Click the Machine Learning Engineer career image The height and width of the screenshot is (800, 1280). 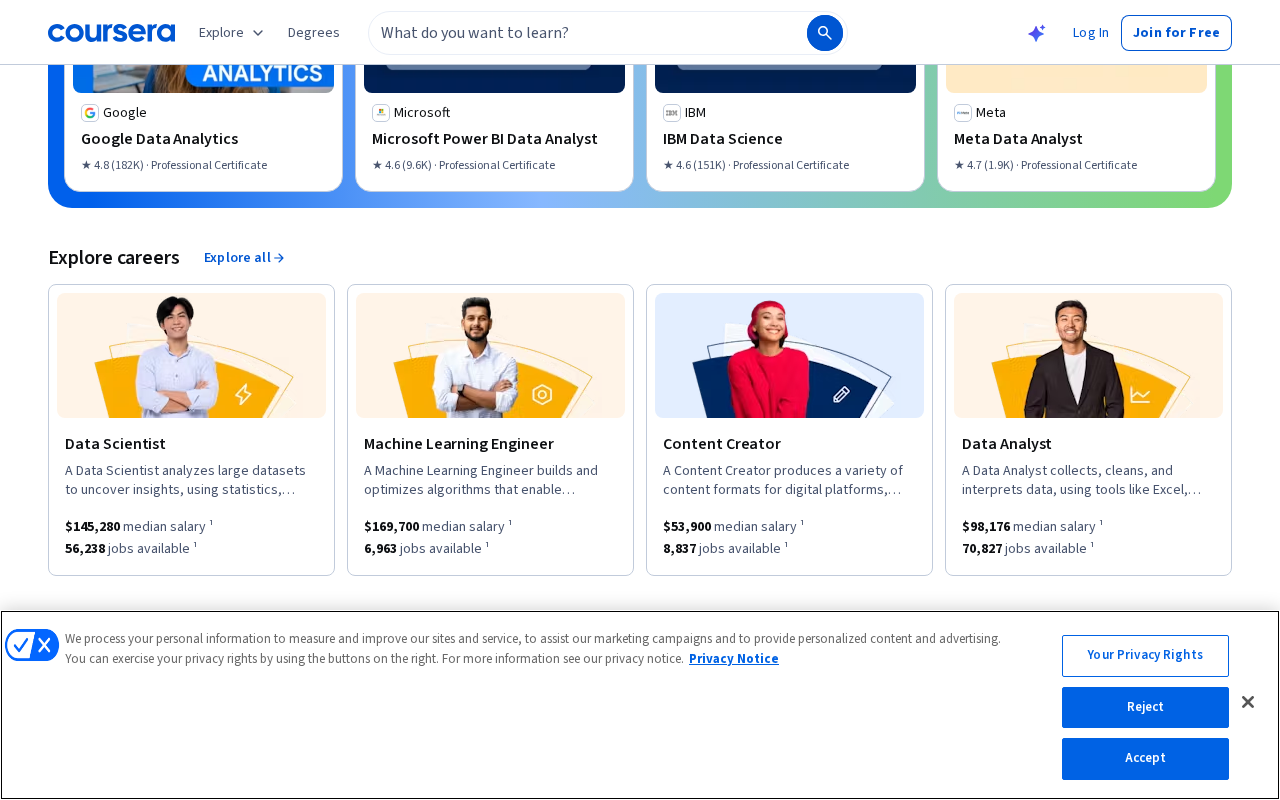click(x=490, y=355)
